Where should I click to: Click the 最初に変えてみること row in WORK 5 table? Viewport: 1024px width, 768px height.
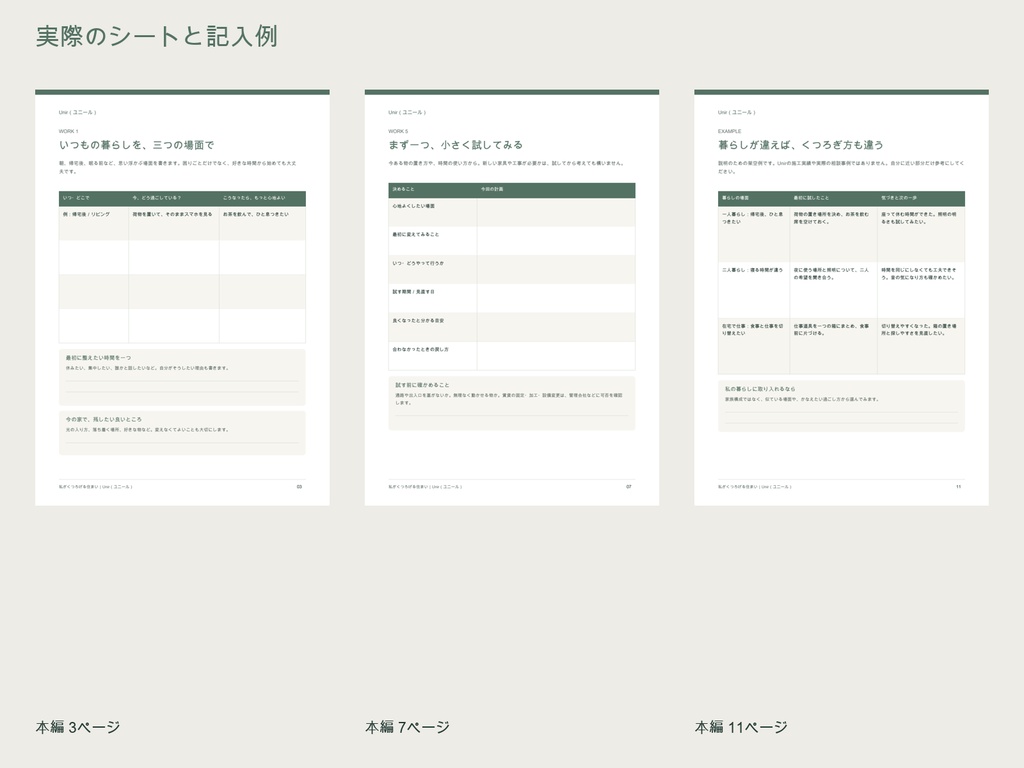tap(511, 241)
